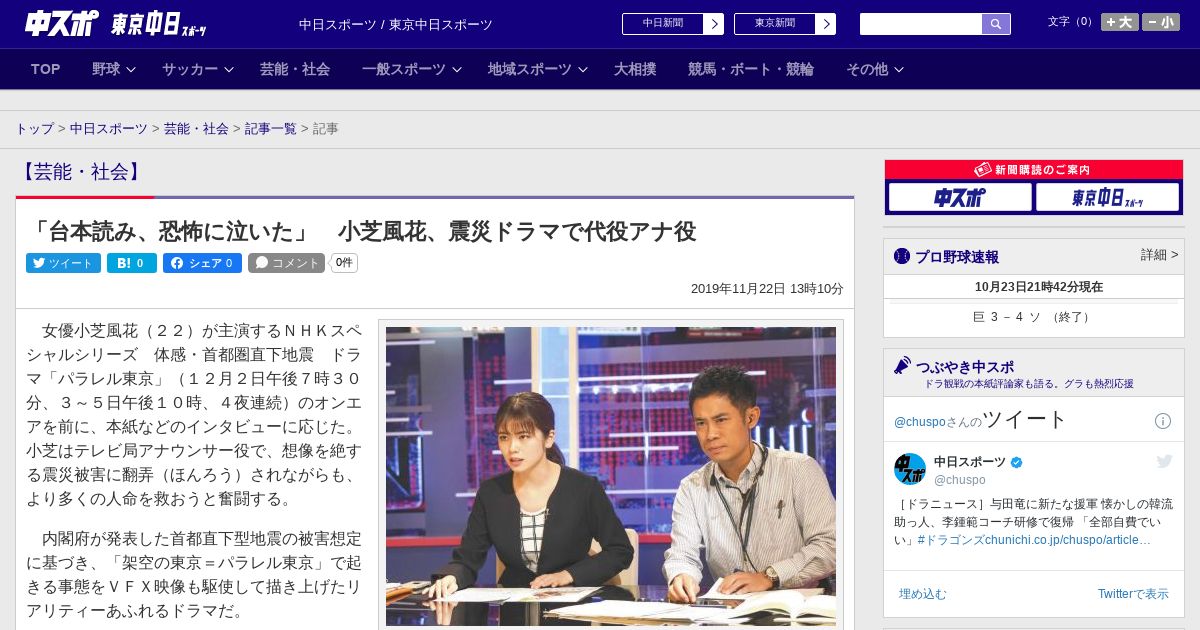Click the arrow beside 中日新聞

coord(714,24)
